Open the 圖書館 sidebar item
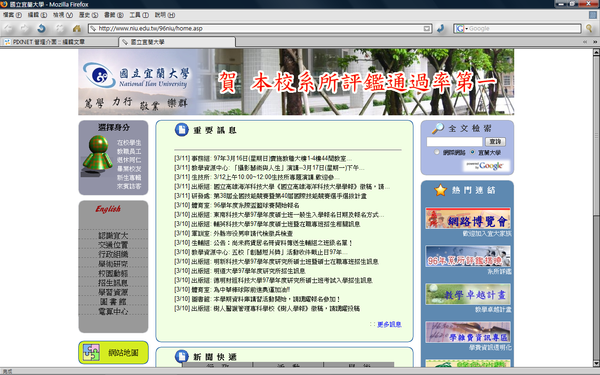Viewport: 600px width, 375px height. pyautogui.click(x=113, y=302)
